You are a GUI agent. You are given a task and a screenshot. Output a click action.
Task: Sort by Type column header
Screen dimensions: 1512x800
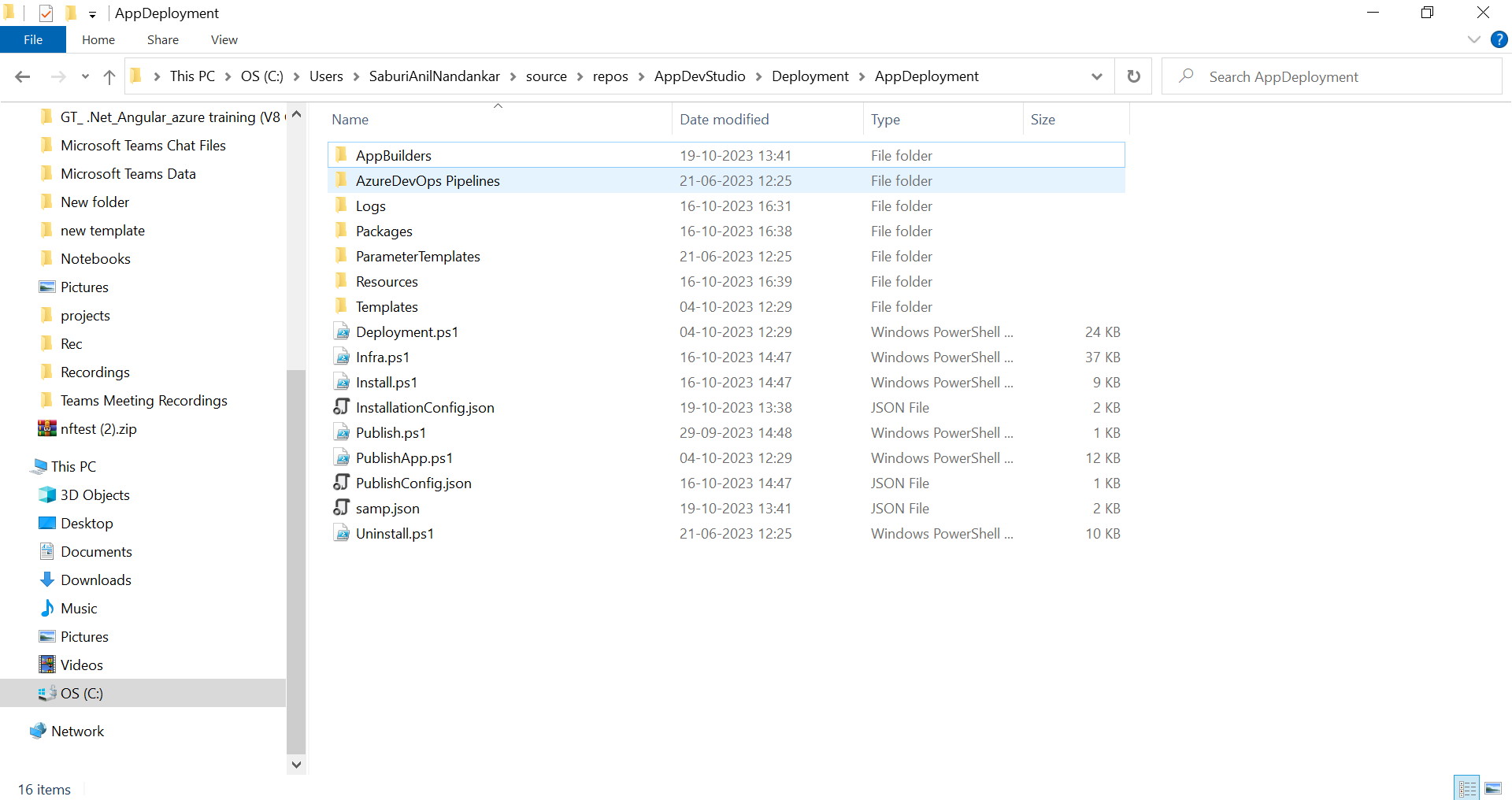(x=943, y=119)
